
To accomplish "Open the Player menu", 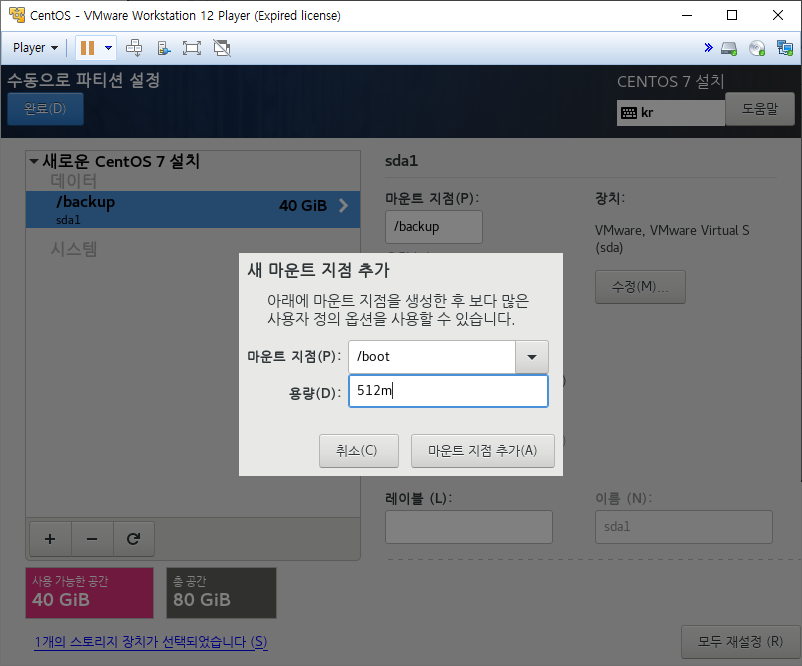I will 35,48.
